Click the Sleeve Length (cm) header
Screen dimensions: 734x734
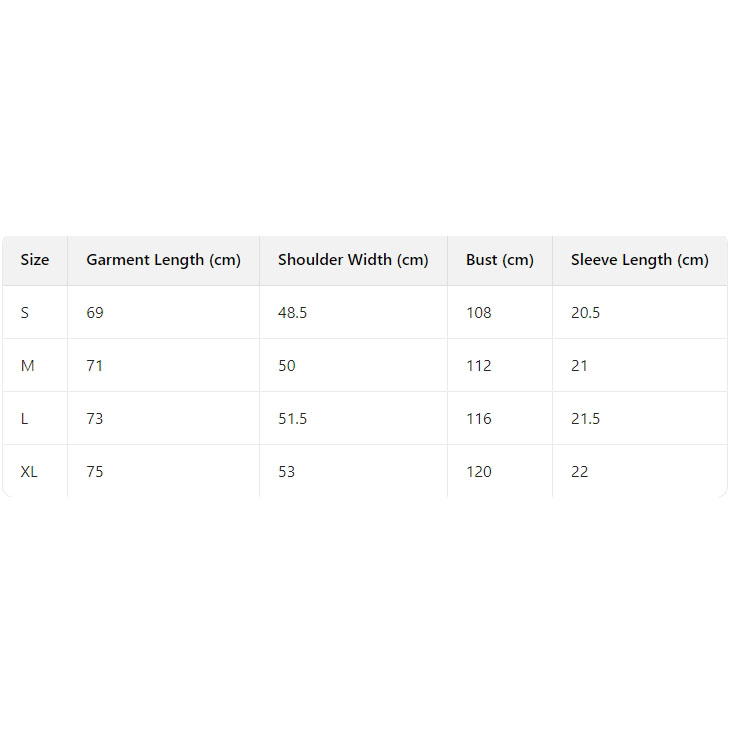(639, 260)
